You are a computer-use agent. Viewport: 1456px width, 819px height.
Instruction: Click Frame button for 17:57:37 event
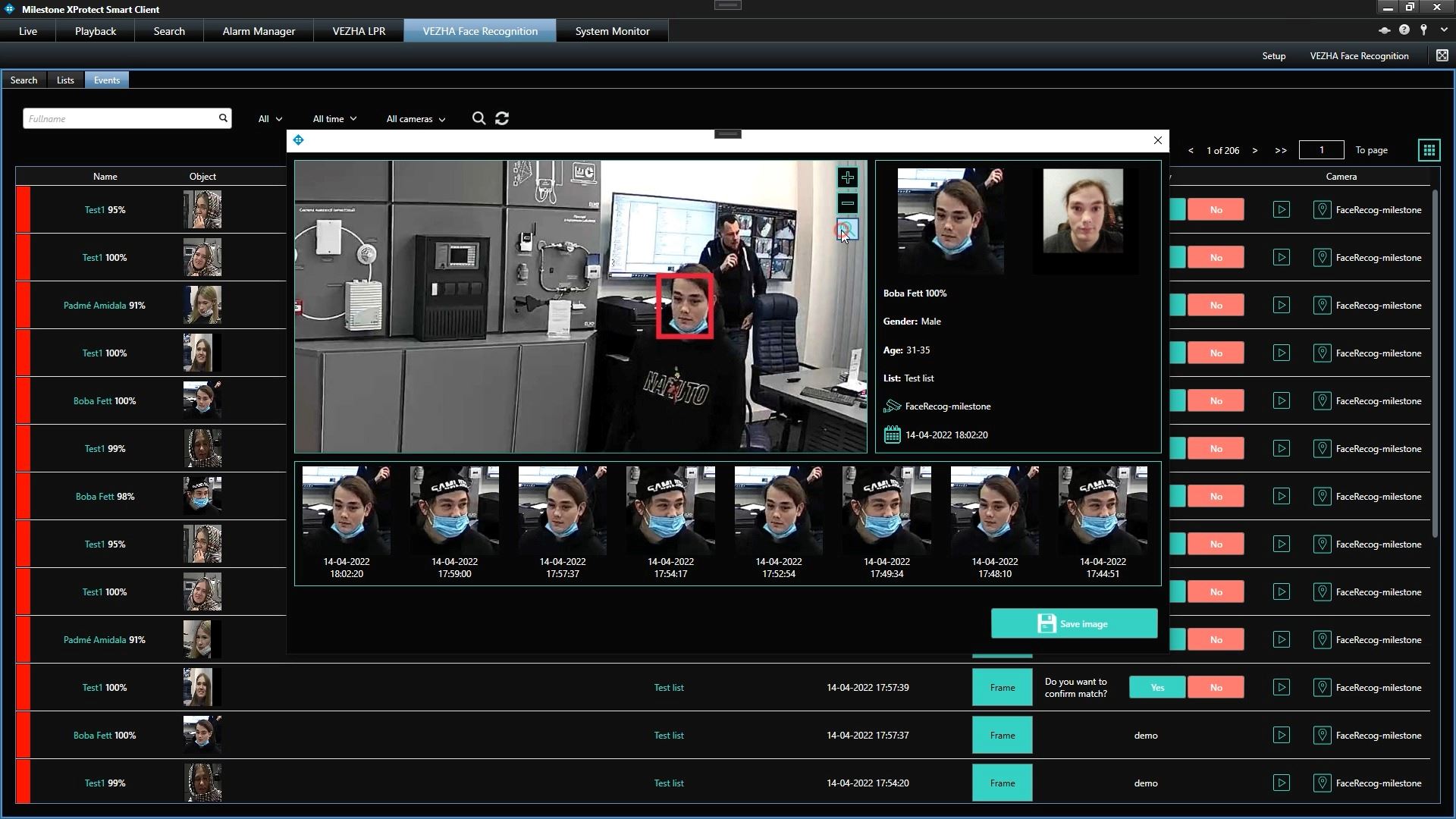pos(1002,736)
